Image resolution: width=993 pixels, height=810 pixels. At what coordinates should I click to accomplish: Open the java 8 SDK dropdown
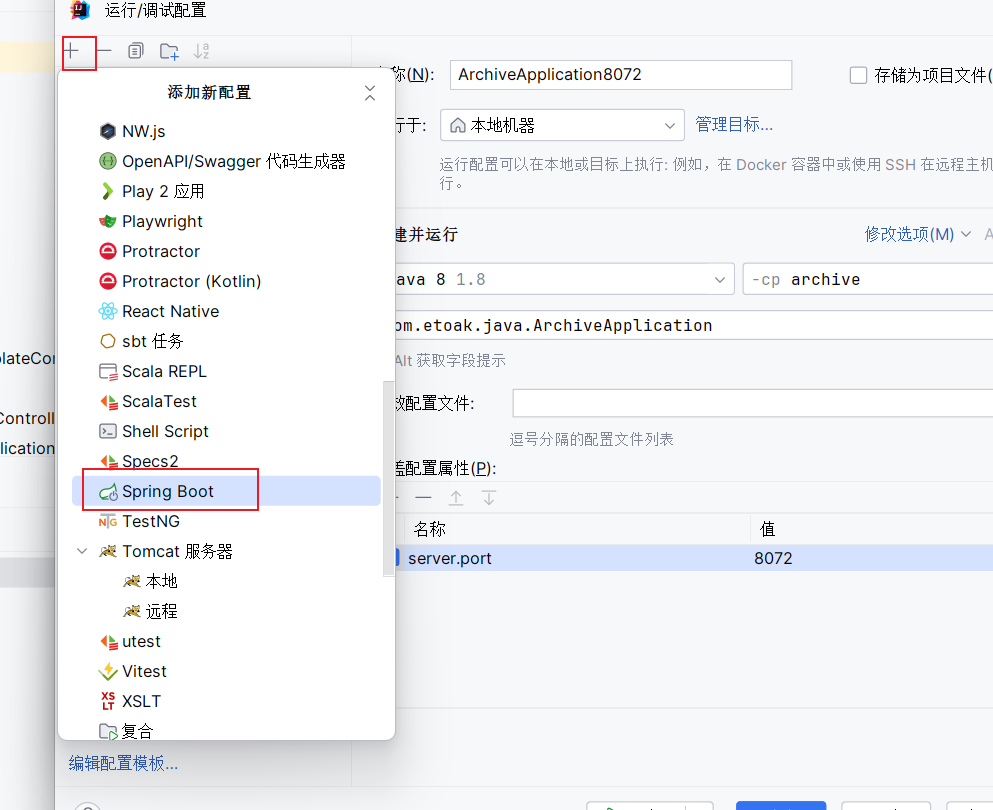pyautogui.click(x=564, y=279)
